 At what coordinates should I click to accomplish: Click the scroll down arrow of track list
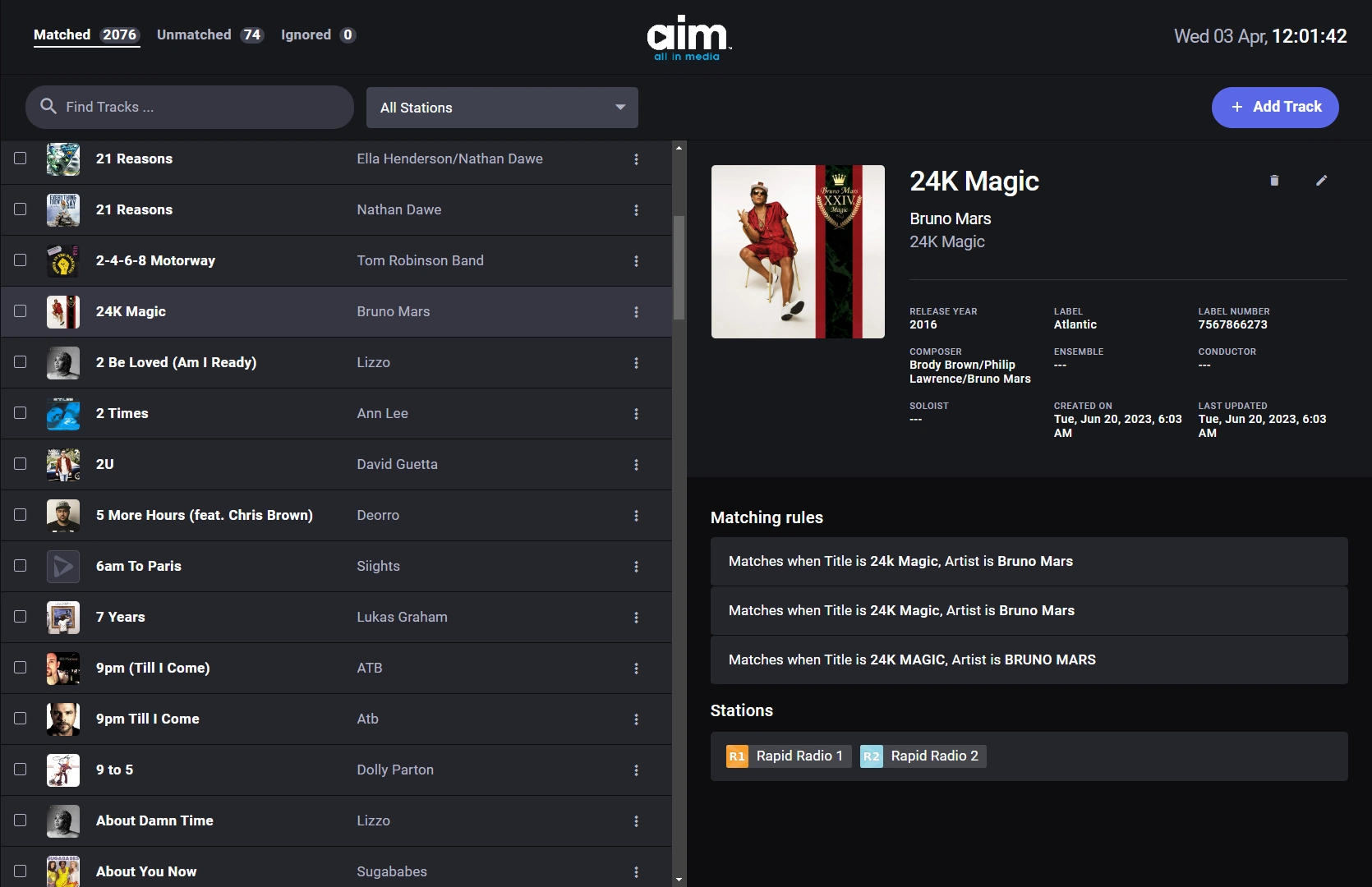(679, 880)
